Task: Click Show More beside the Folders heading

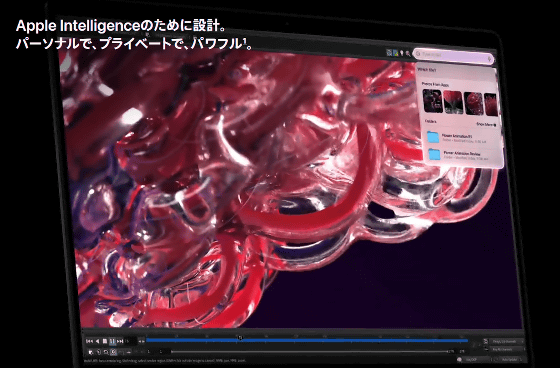Action: (x=486, y=125)
